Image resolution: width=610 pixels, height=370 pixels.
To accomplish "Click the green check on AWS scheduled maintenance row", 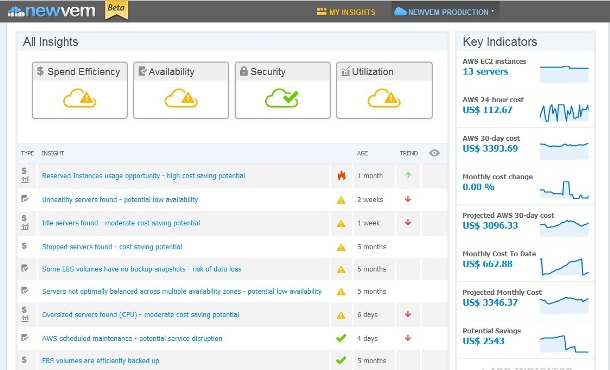I will [341, 338].
